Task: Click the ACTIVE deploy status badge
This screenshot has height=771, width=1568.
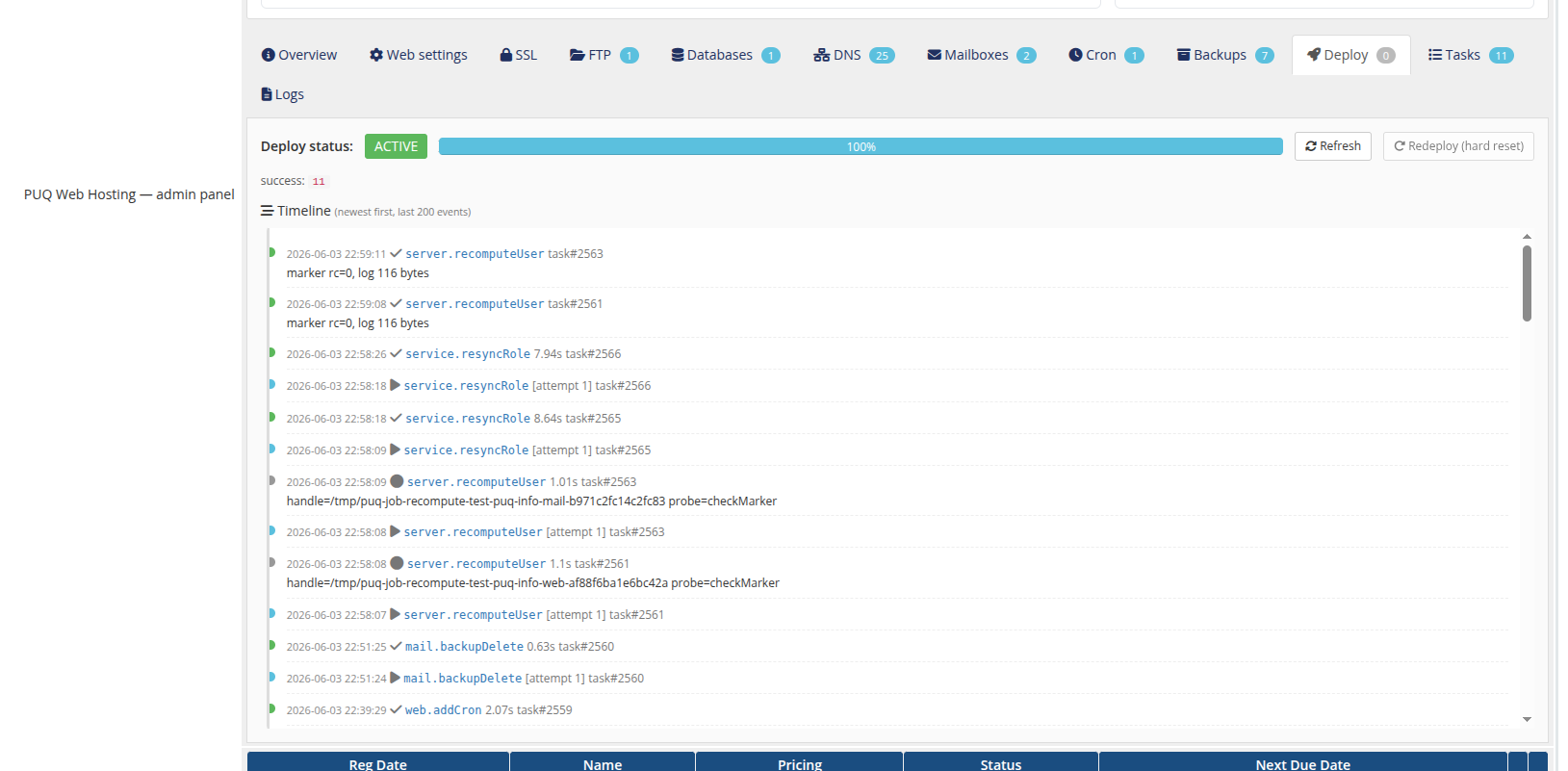Action: coord(396,146)
